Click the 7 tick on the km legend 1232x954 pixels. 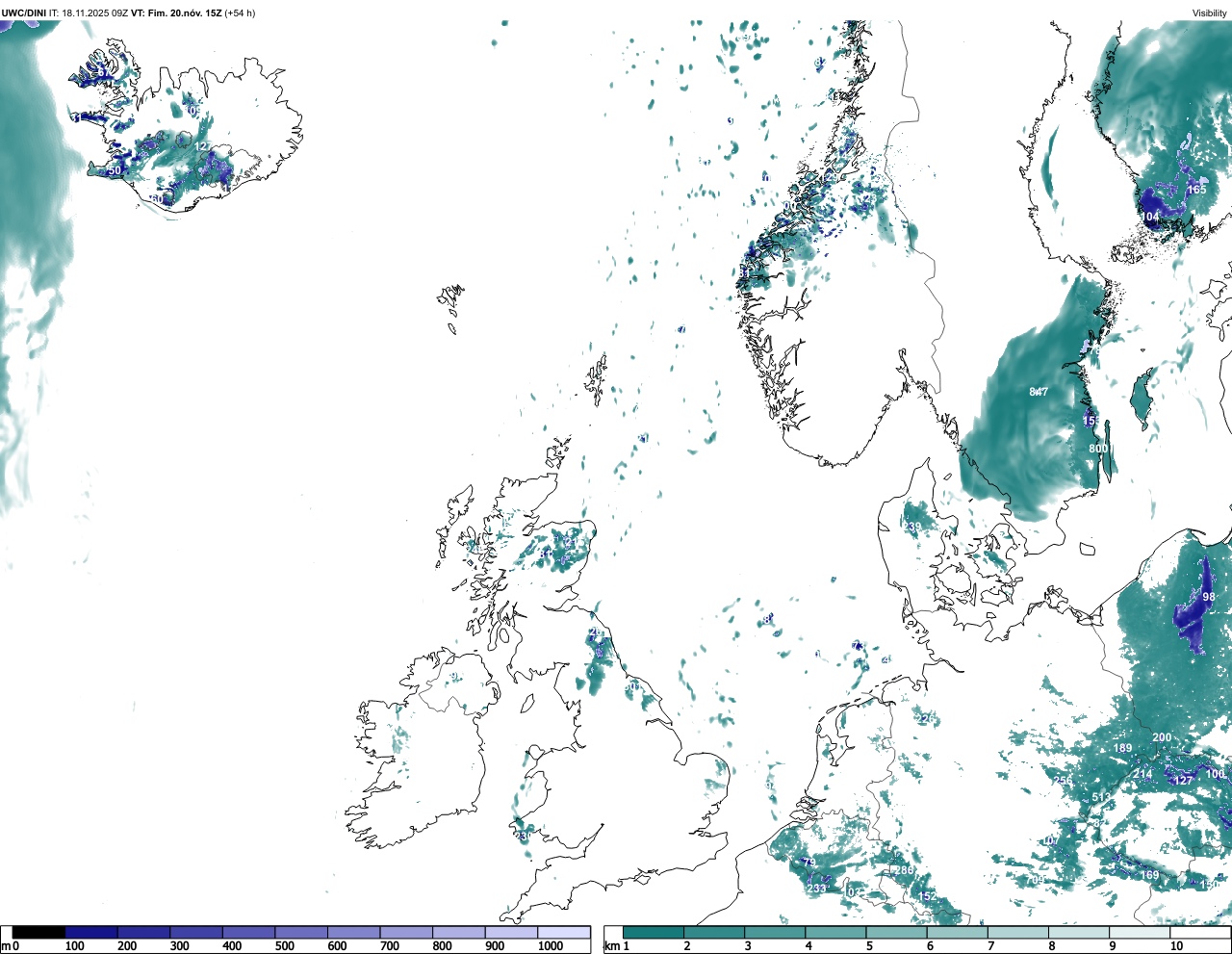[991, 946]
